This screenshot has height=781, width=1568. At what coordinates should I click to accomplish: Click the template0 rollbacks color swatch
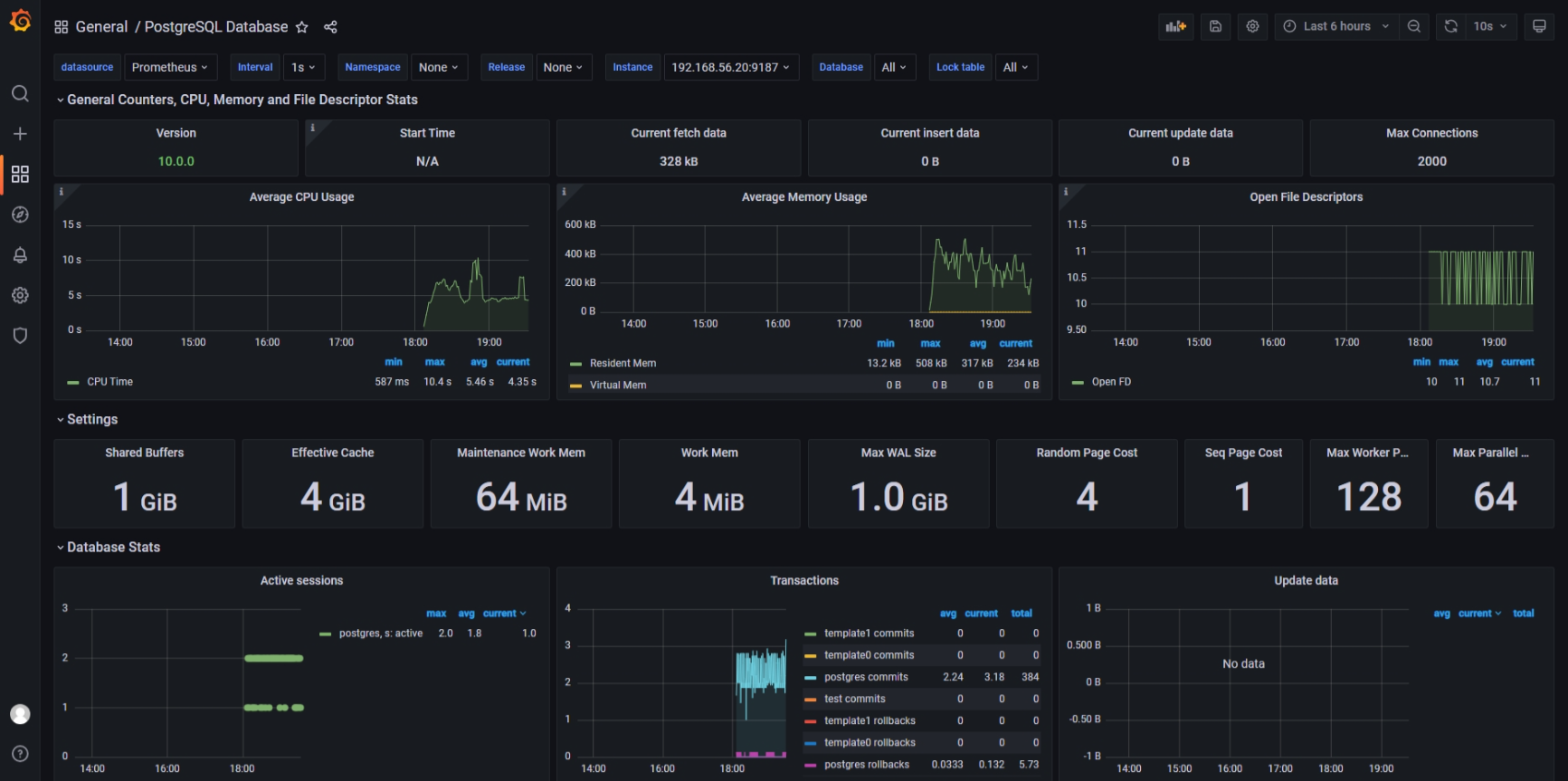pyautogui.click(x=811, y=743)
